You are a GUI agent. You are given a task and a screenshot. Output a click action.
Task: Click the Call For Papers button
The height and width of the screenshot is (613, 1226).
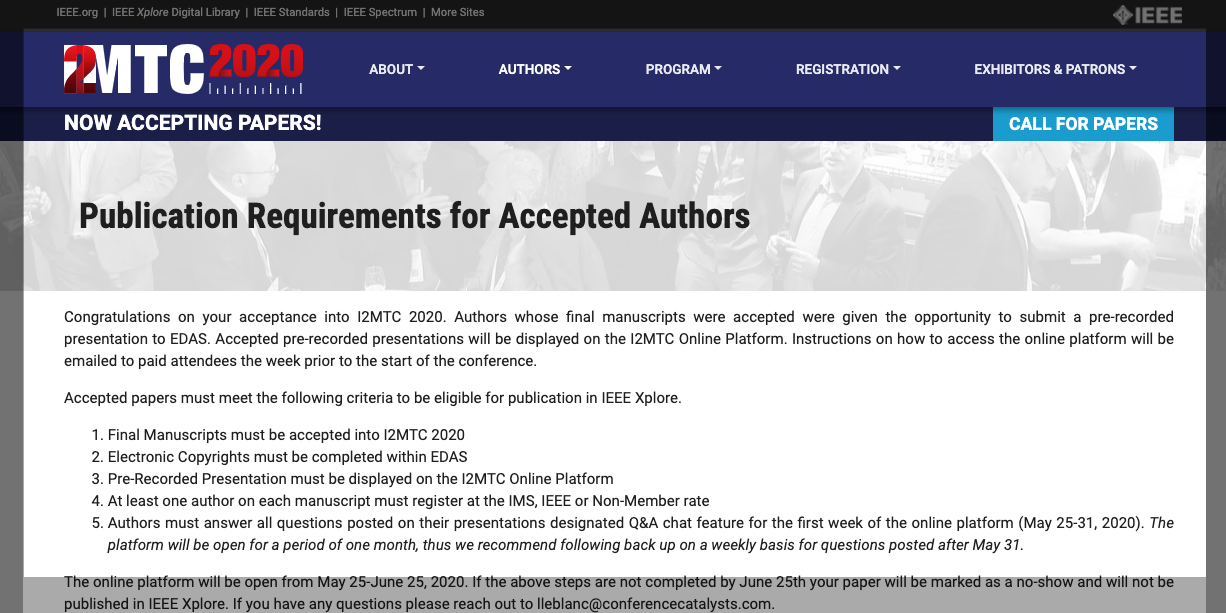point(1083,124)
